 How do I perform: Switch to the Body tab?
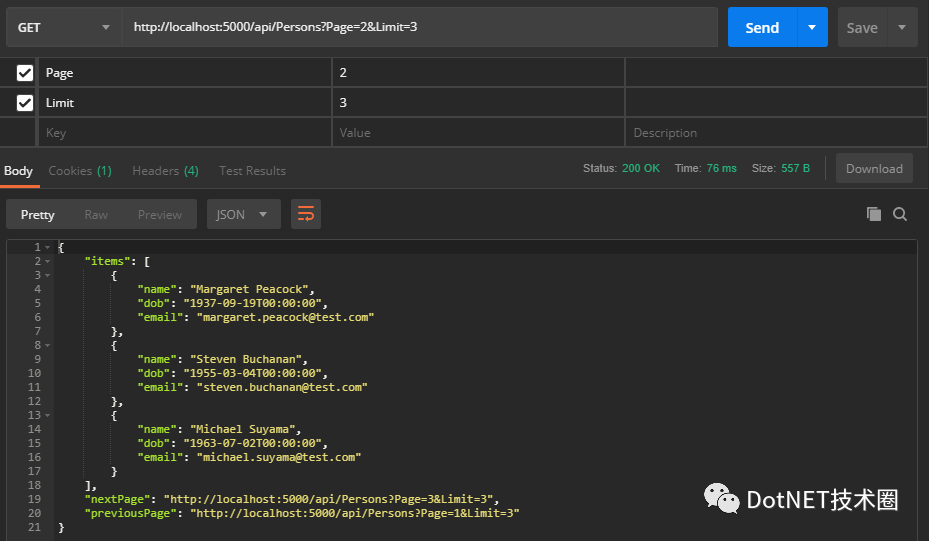(18, 171)
